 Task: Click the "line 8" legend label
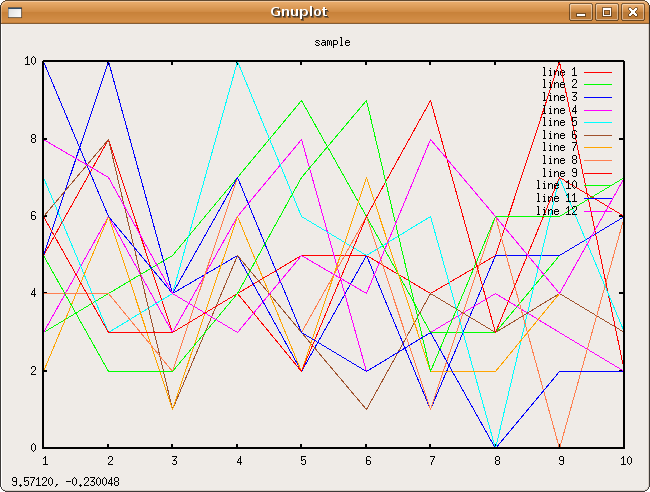(x=559, y=160)
